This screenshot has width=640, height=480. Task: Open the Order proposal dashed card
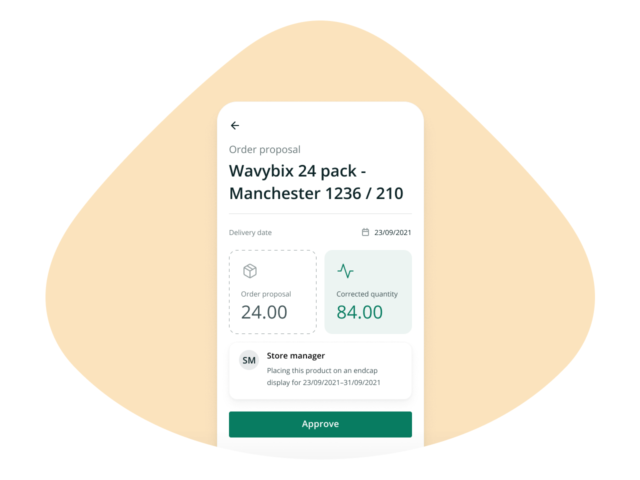click(x=273, y=292)
